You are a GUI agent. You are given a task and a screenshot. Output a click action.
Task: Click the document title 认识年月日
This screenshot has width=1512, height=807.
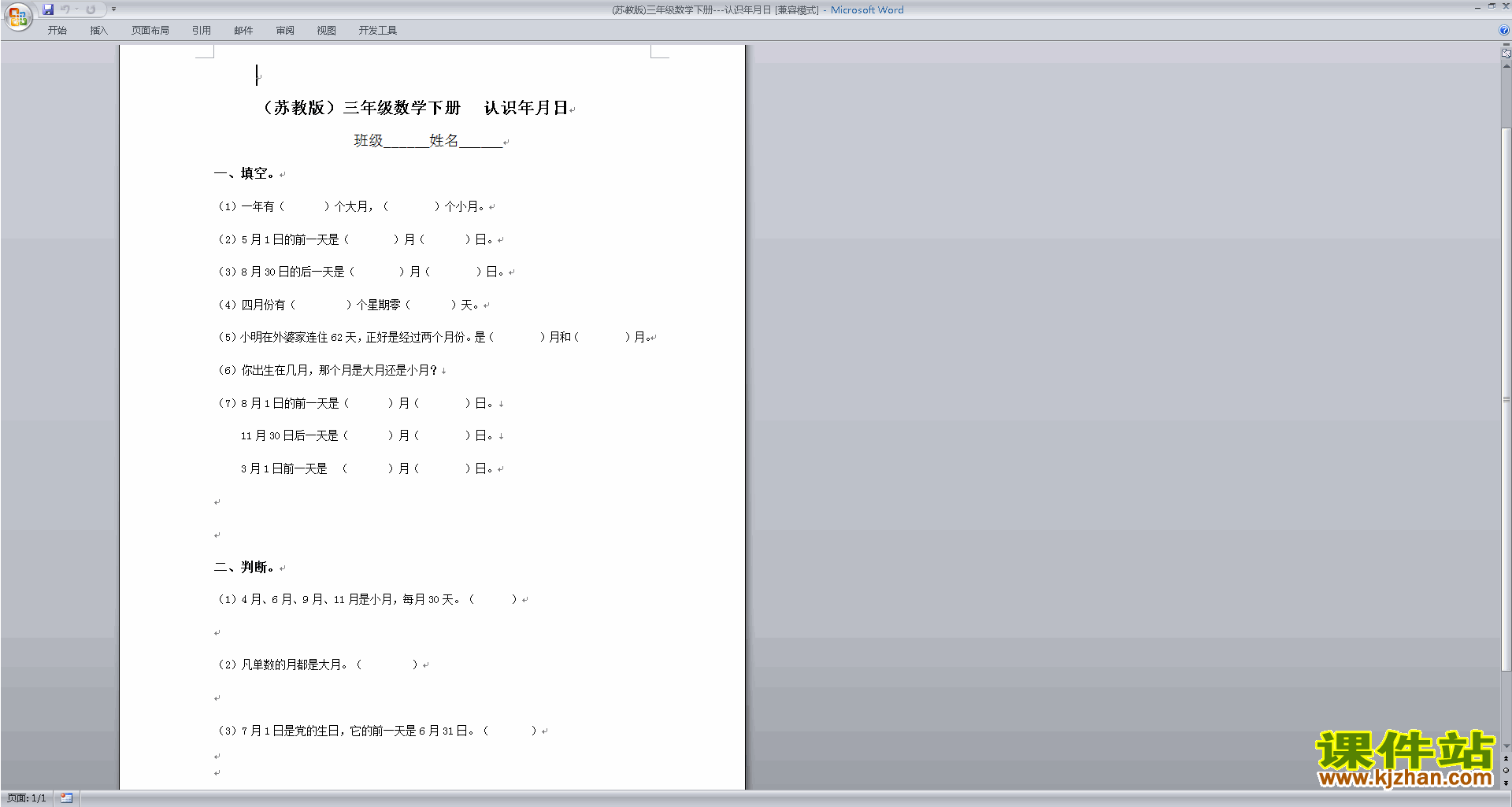click(x=526, y=108)
